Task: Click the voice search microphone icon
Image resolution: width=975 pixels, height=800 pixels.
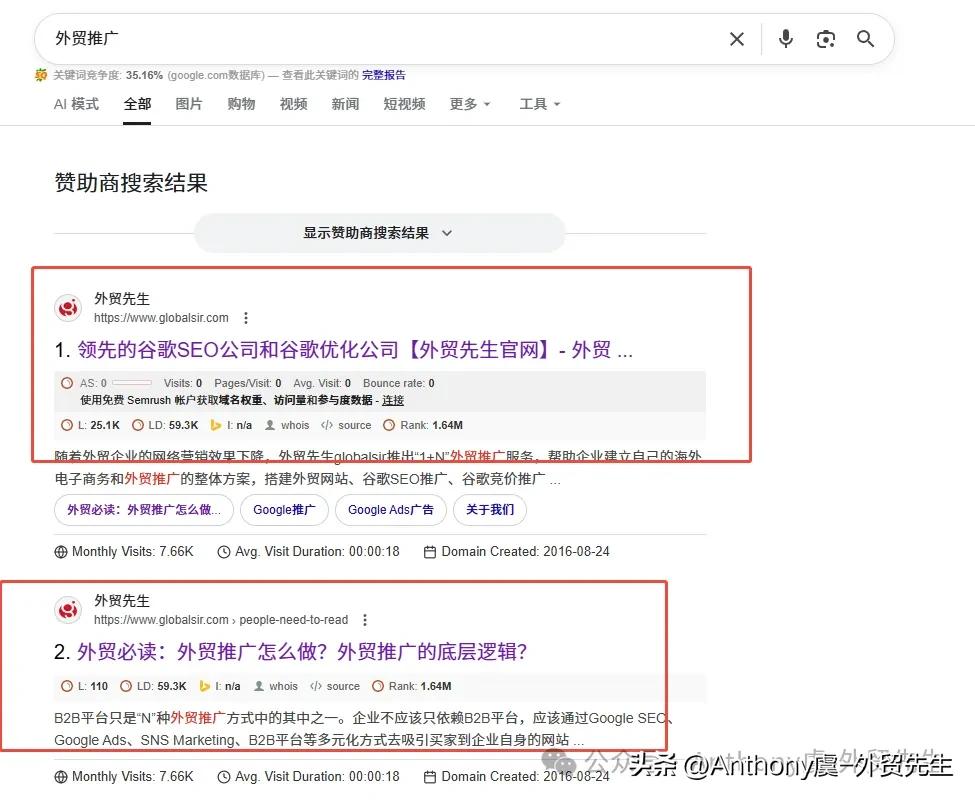Action: [786, 38]
